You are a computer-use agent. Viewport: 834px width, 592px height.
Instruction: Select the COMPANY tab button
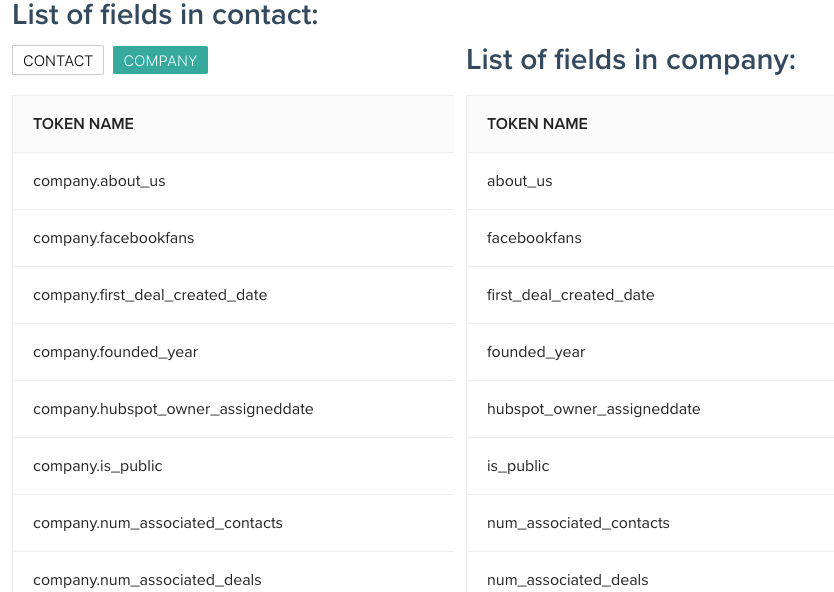(160, 60)
